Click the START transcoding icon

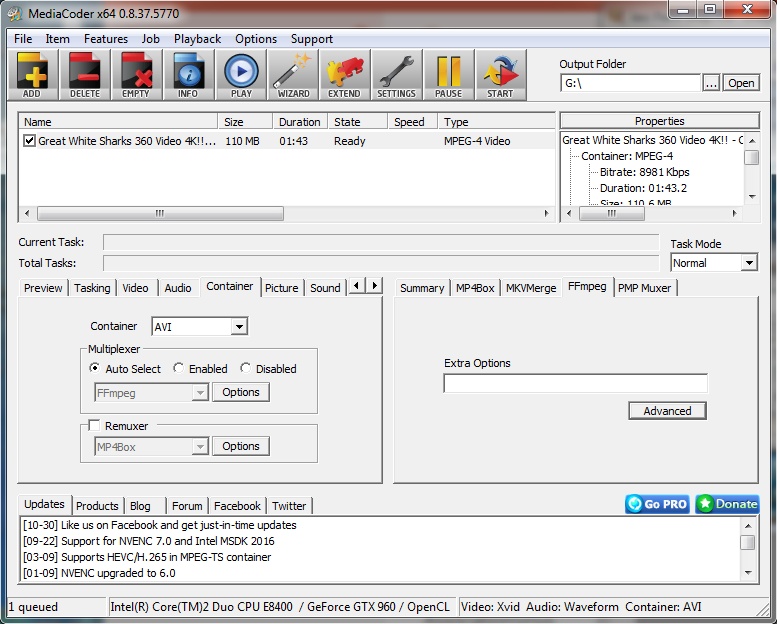[x=500, y=75]
